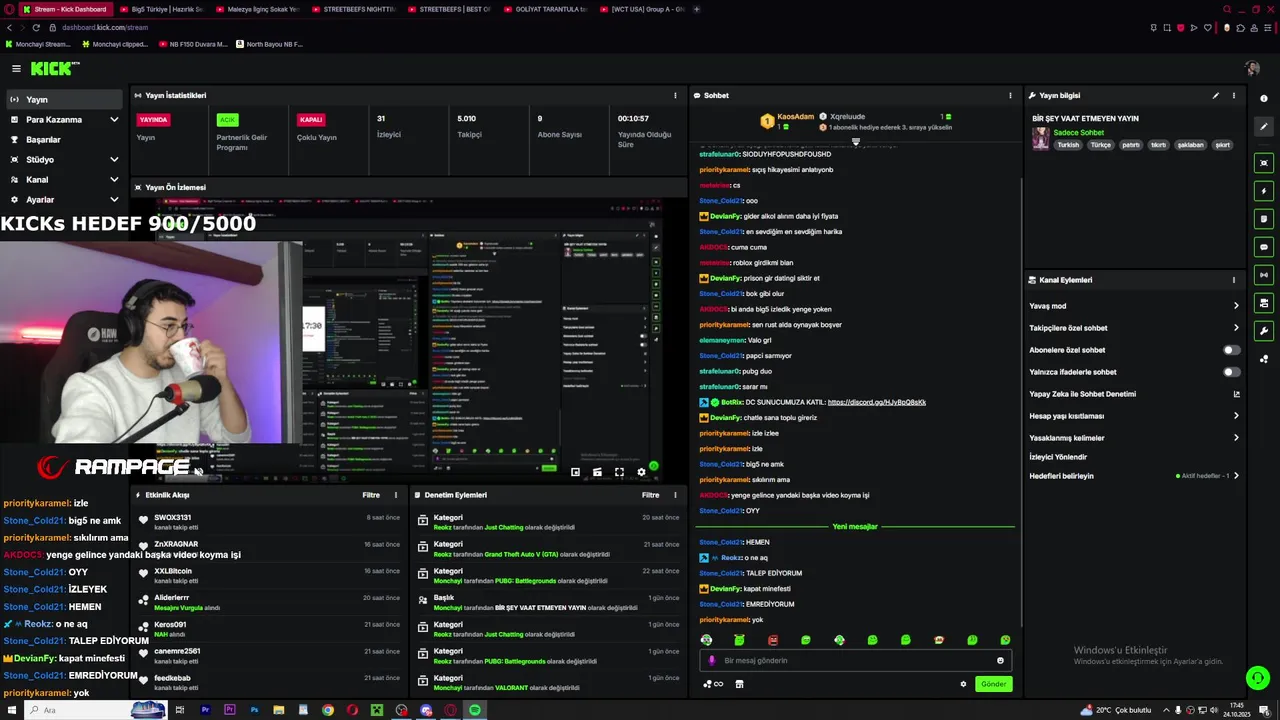1280x720 pixels.
Task: Open Chrome from the taskbar
Action: [x=328, y=710]
